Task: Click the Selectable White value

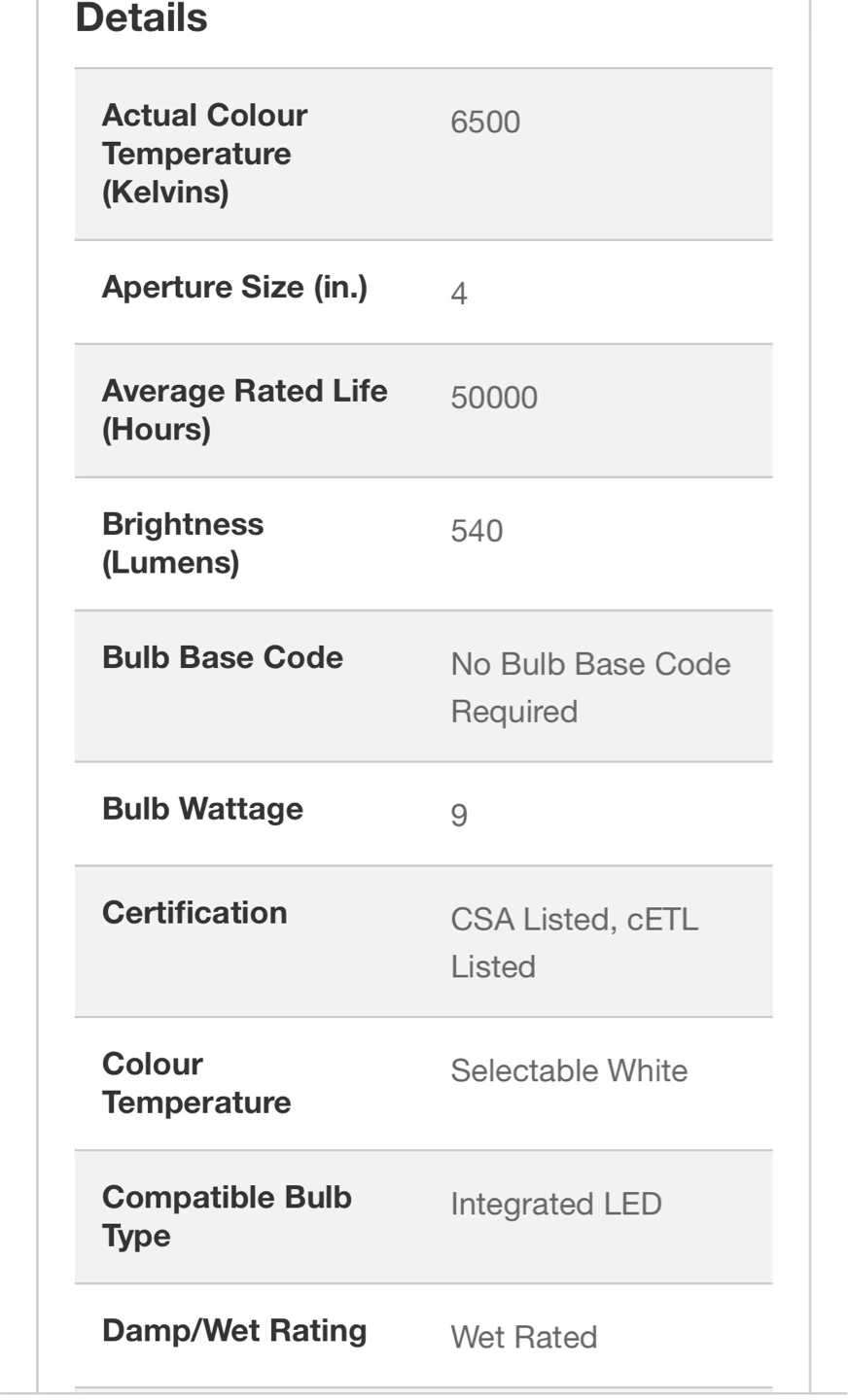Action: pos(569,1070)
